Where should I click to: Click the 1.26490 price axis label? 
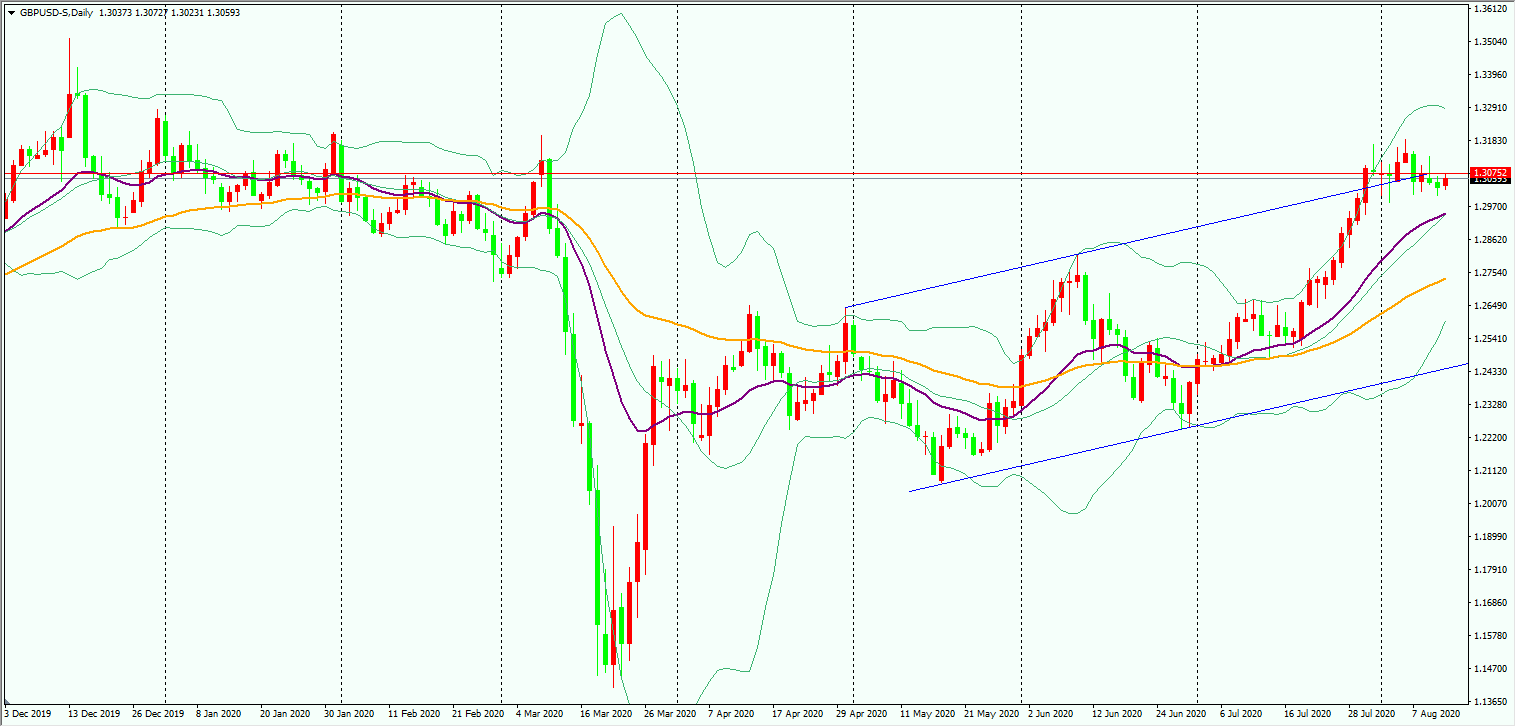[x=1490, y=306]
